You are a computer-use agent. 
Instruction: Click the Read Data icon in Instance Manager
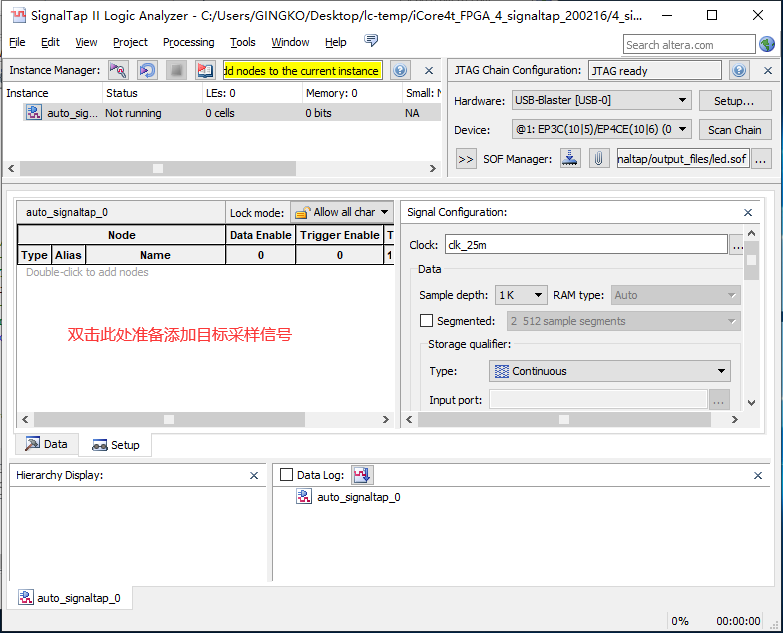click(205, 71)
